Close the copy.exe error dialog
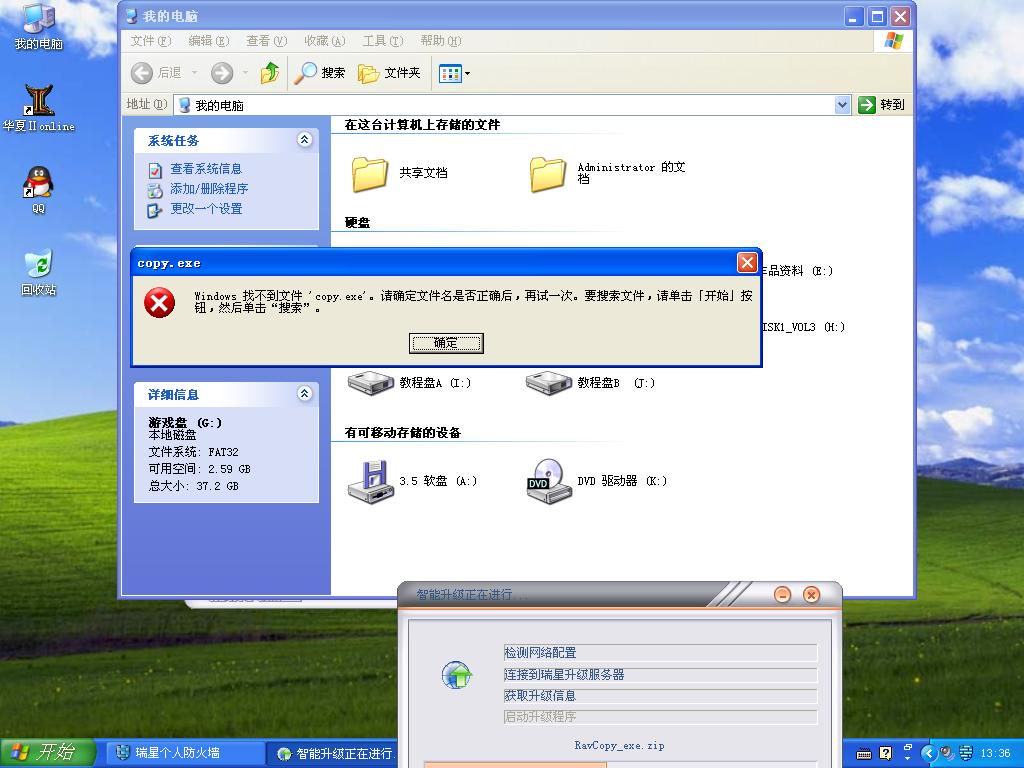This screenshot has height=768, width=1024. (x=746, y=263)
